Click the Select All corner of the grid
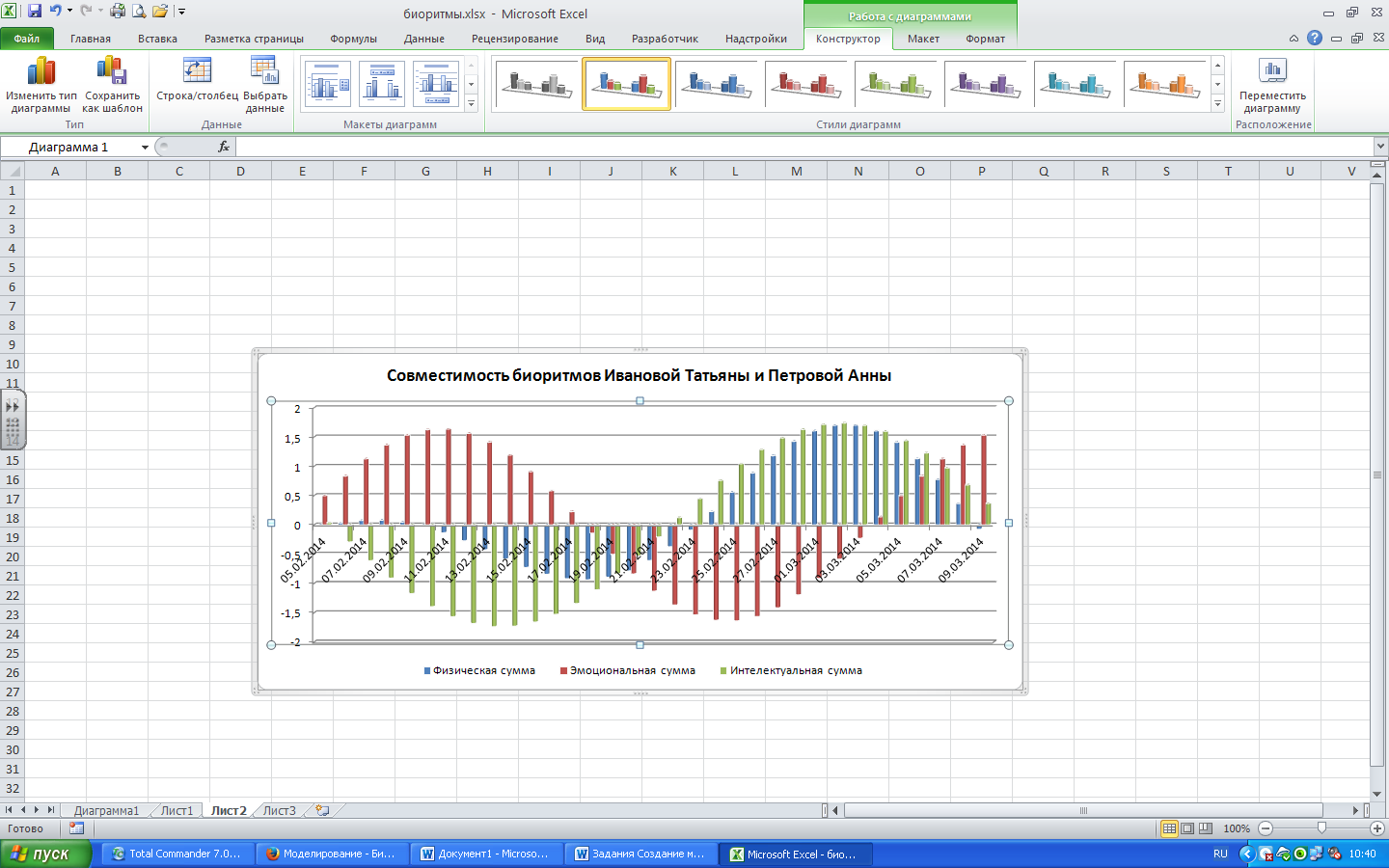 12,171
